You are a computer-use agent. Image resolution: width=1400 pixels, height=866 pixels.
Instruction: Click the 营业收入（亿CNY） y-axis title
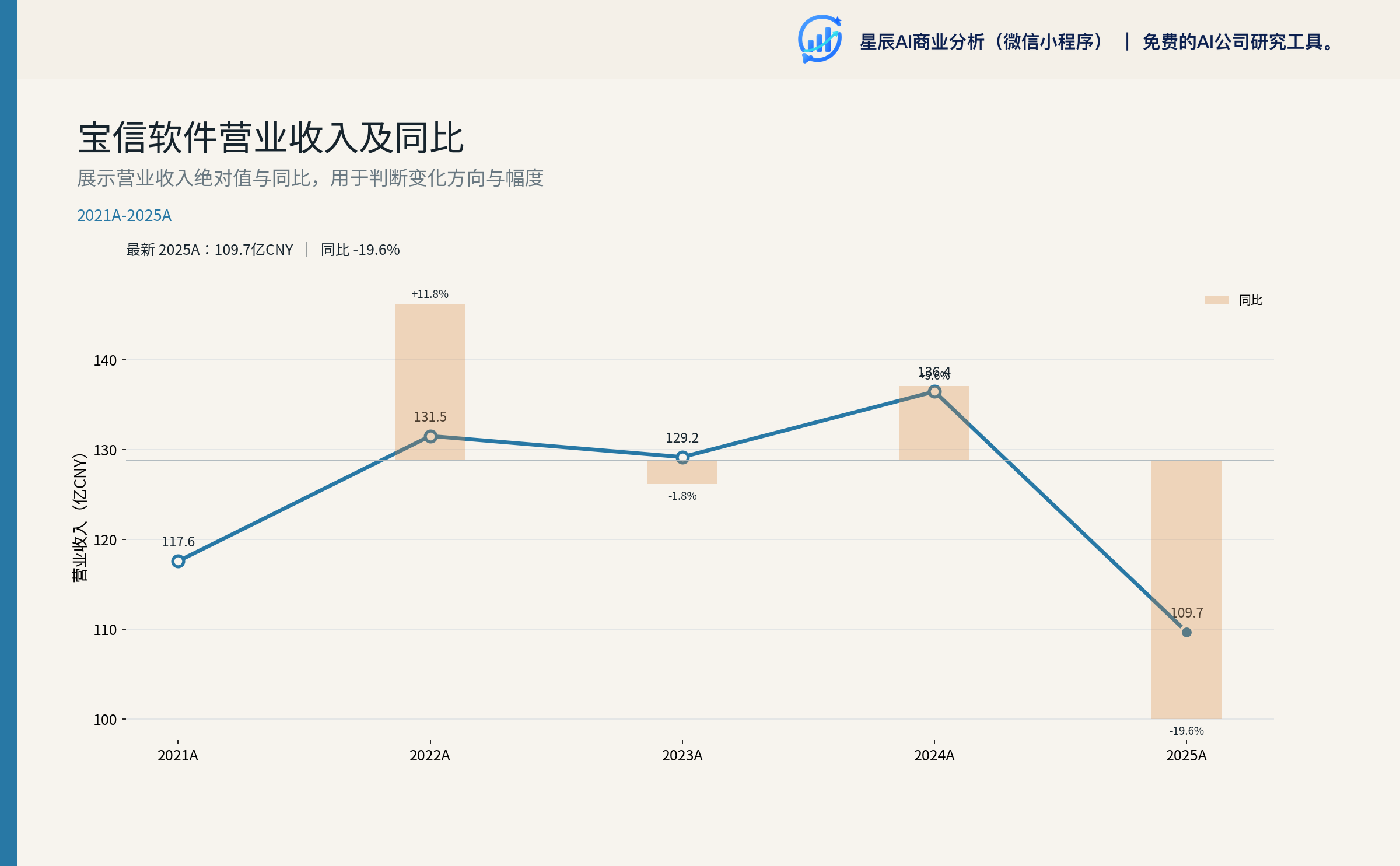[x=80, y=517]
